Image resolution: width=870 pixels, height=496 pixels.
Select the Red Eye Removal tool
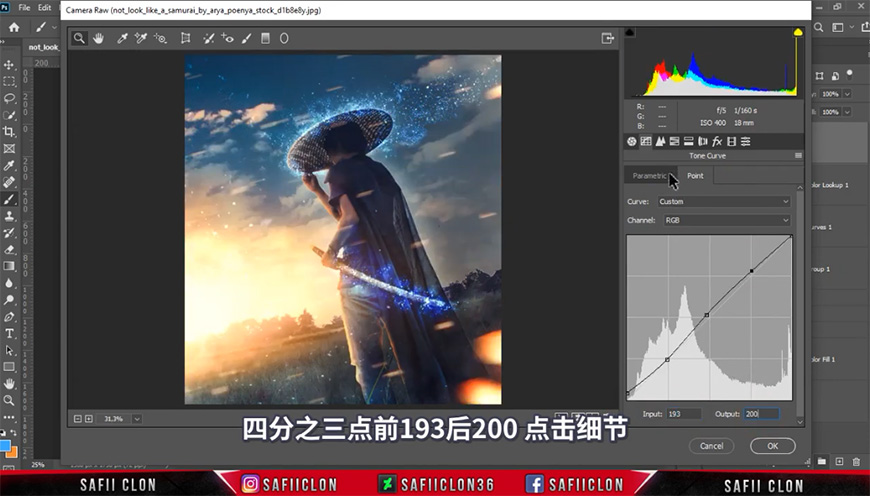[x=227, y=38]
